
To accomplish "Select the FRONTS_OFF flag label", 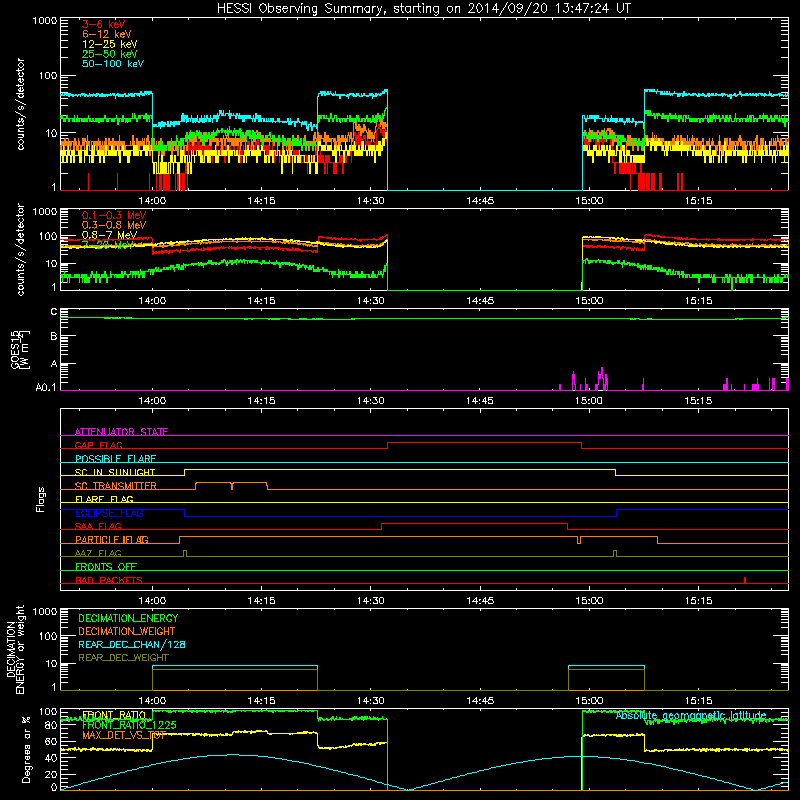I will [x=106, y=566].
